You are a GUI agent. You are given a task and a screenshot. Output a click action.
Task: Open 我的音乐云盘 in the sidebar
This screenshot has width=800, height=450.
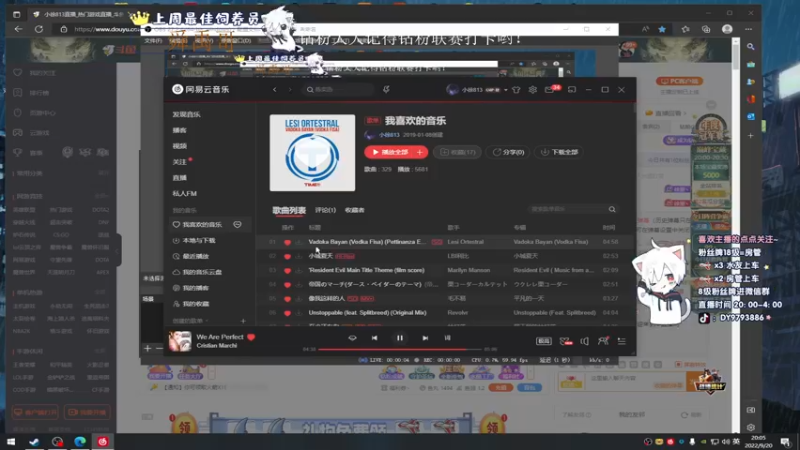click(x=198, y=272)
